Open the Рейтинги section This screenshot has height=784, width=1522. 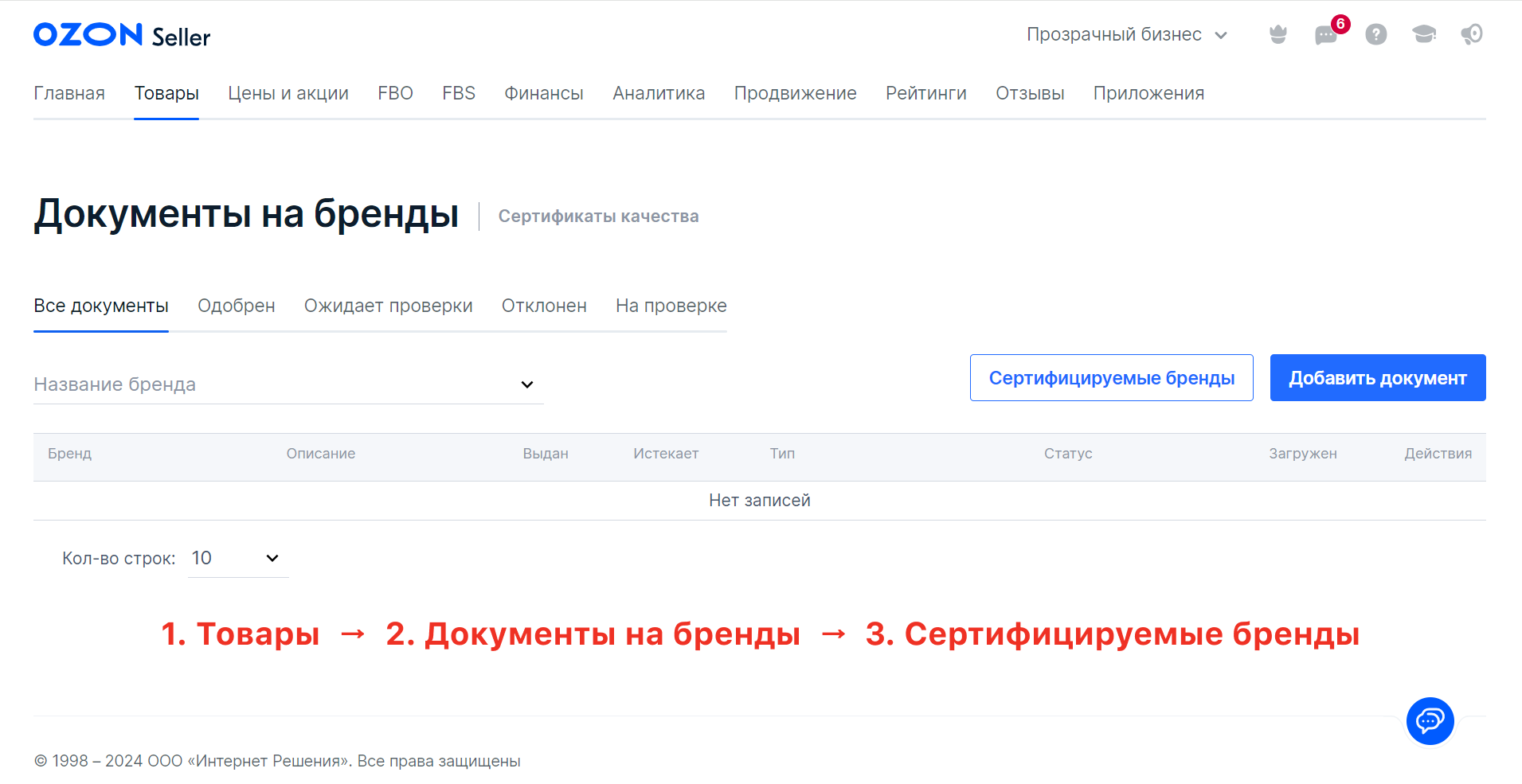coord(926,93)
